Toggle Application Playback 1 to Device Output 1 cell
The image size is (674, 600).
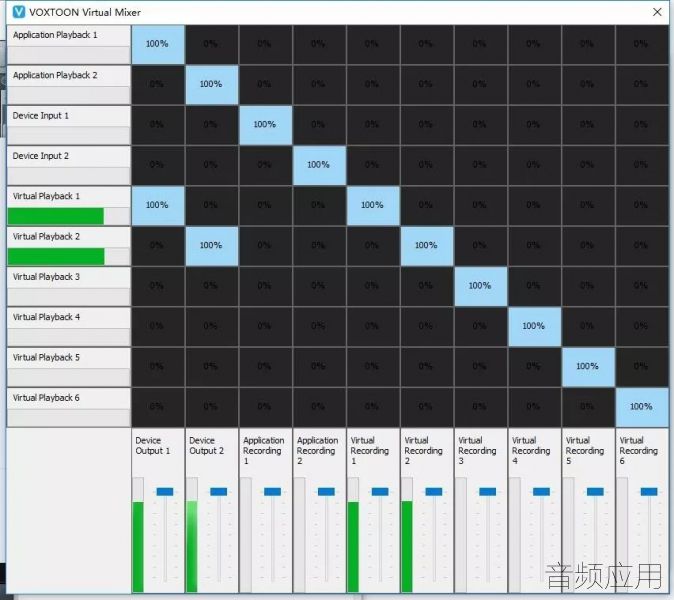click(158, 45)
